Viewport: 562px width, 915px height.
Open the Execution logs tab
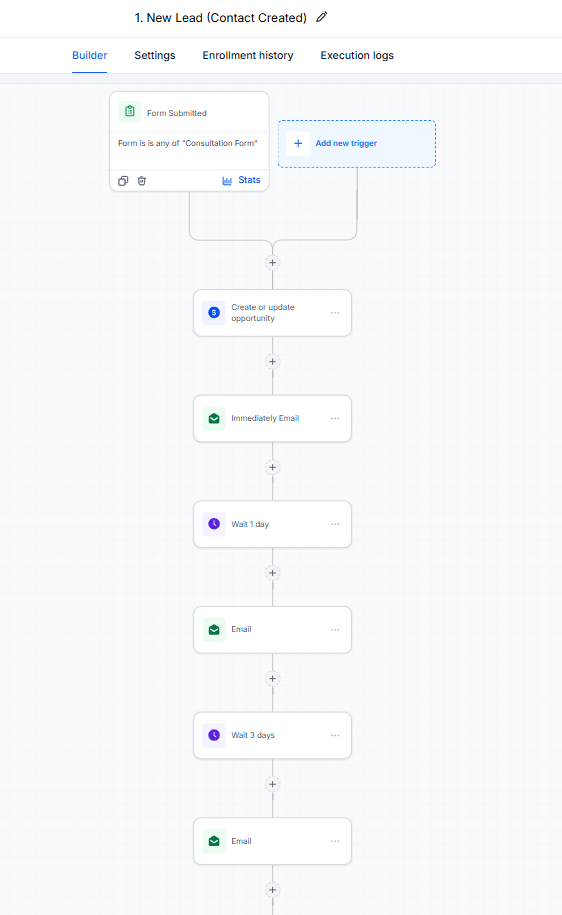[x=357, y=55]
